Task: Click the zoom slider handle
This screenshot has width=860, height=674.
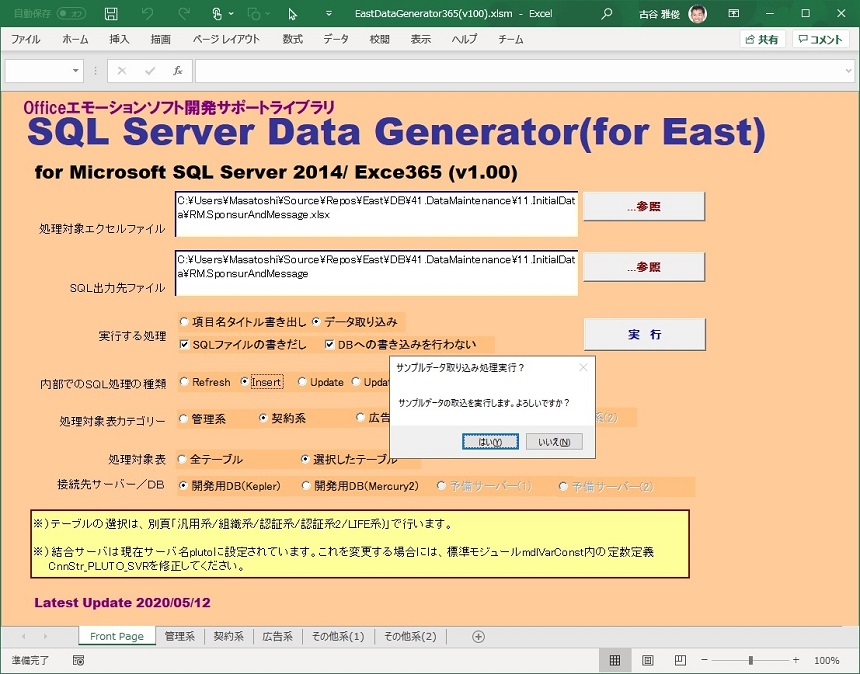Action: 751,660
